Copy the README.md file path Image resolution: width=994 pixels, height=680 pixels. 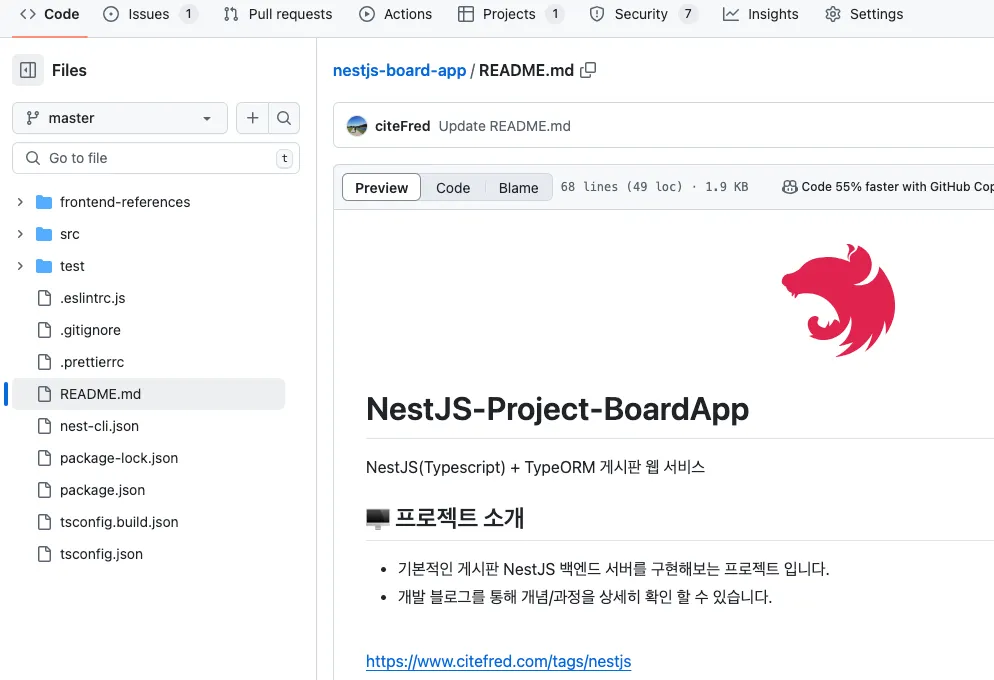(x=589, y=70)
